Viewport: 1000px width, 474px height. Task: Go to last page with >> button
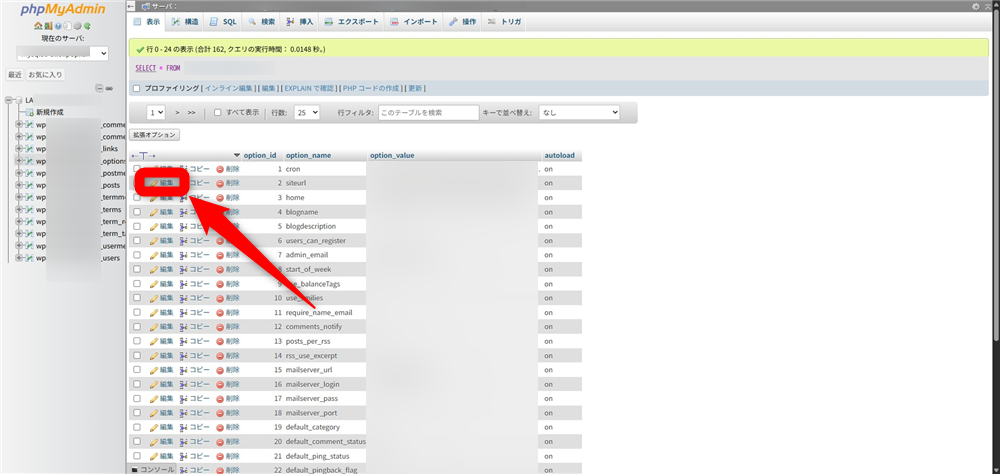[x=192, y=112]
